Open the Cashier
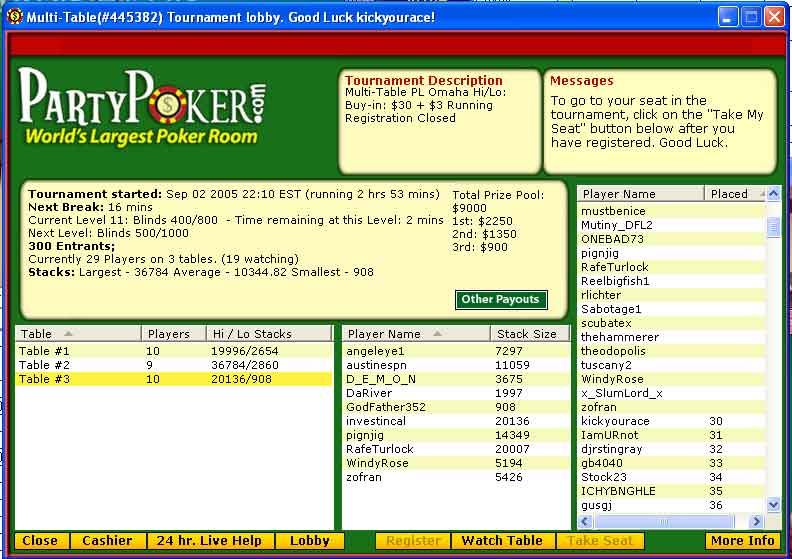The width and height of the screenshot is (792, 559). click(107, 541)
